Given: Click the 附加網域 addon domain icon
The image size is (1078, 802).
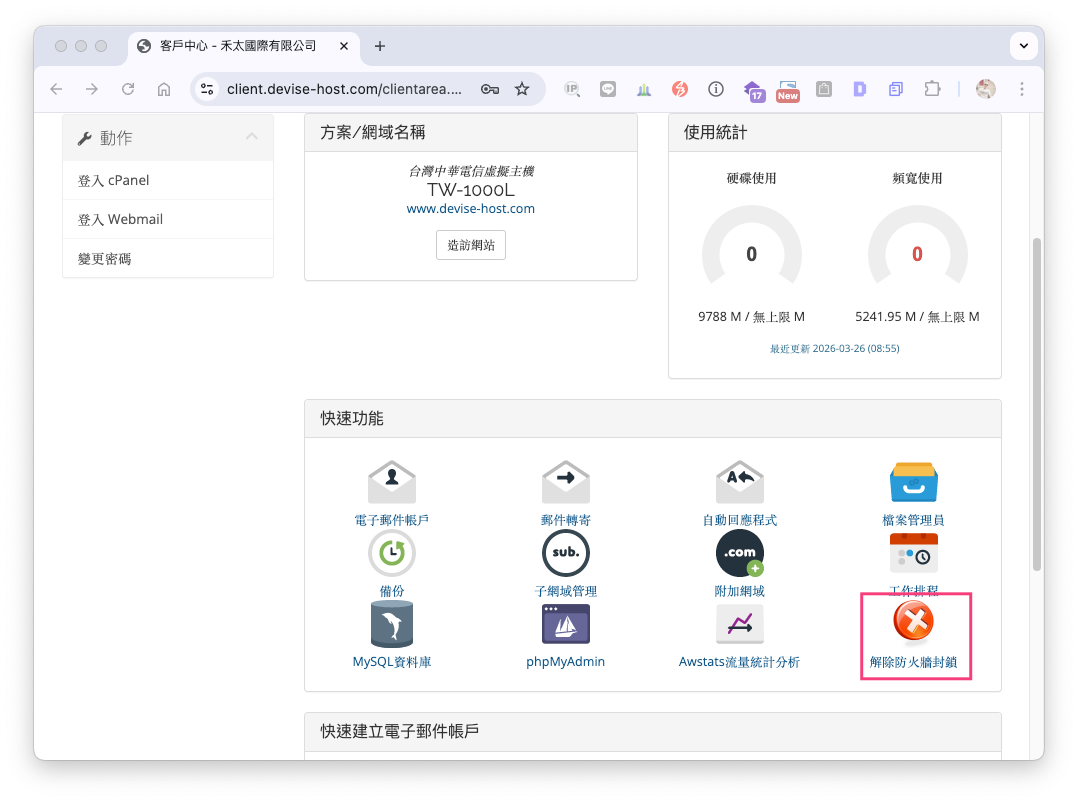Looking at the screenshot, I should coord(739,554).
